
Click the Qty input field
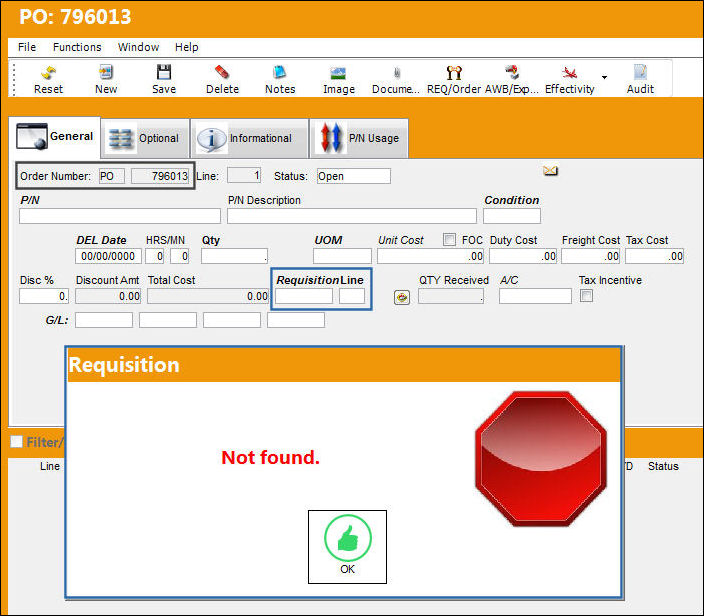[x=234, y=256]
